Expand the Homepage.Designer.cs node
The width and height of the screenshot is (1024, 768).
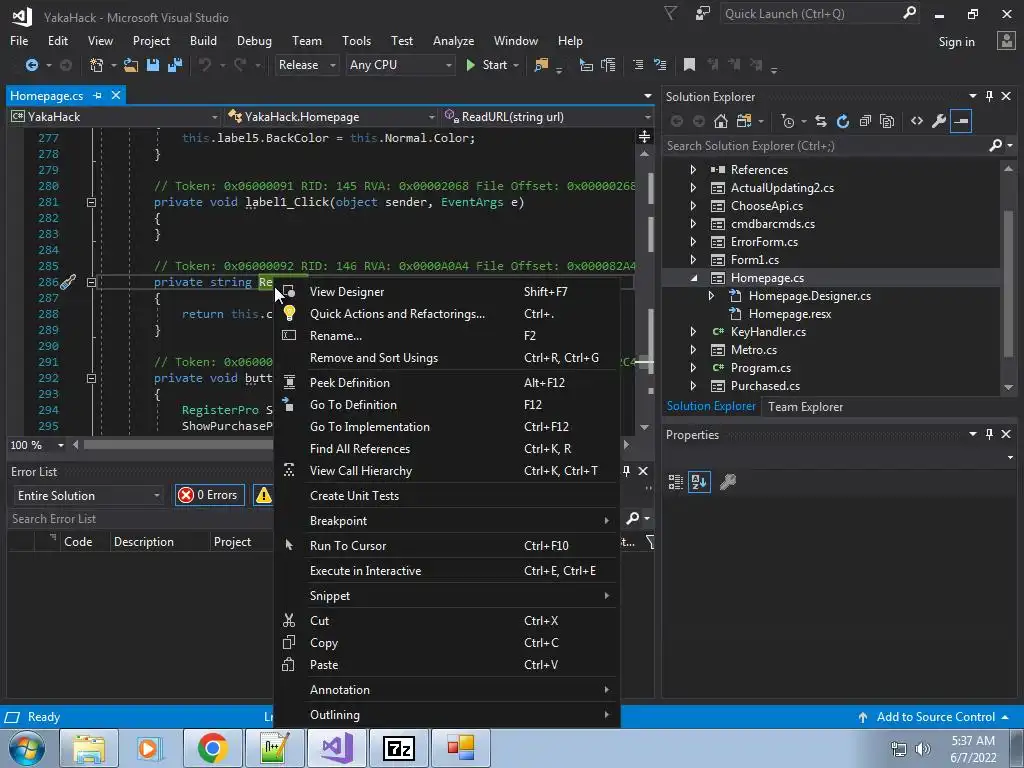[711, 296]
